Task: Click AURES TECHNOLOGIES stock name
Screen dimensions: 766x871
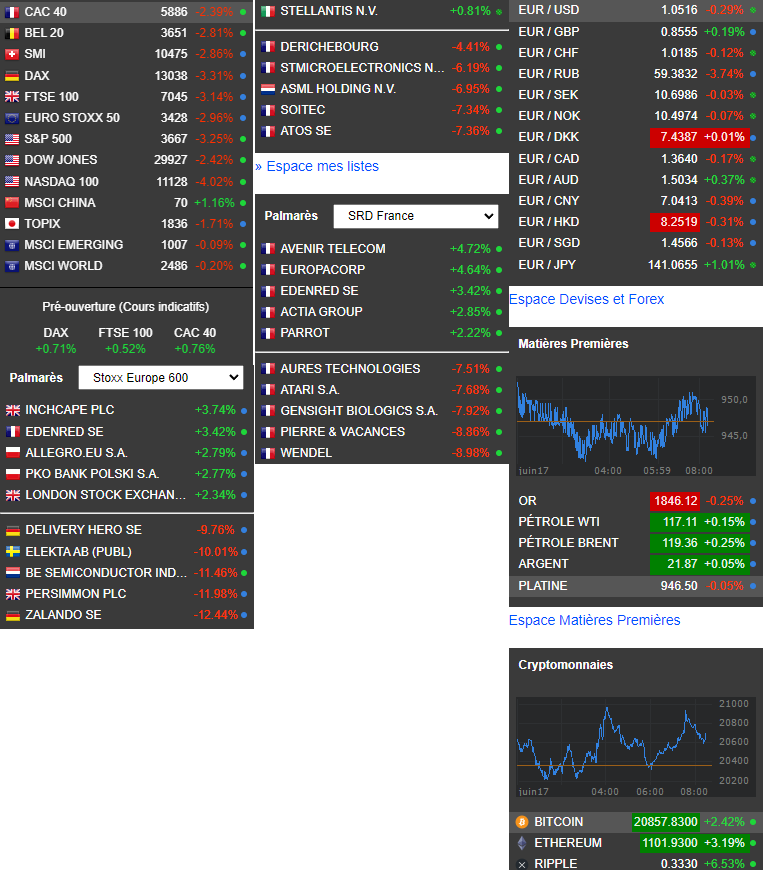Action: click(351, 369)
